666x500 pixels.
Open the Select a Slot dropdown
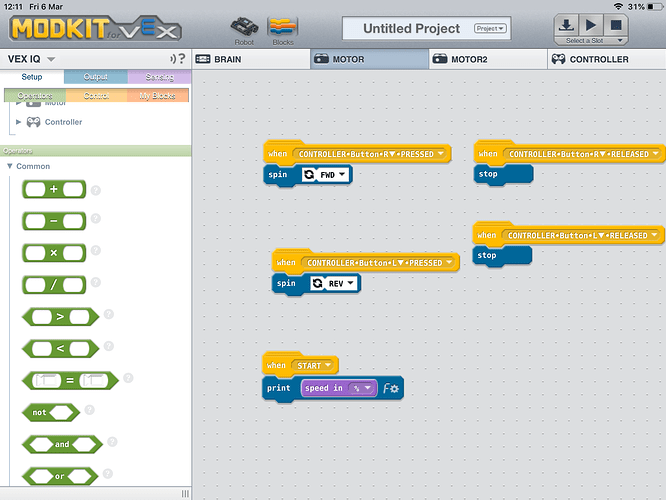pos(591,41)
